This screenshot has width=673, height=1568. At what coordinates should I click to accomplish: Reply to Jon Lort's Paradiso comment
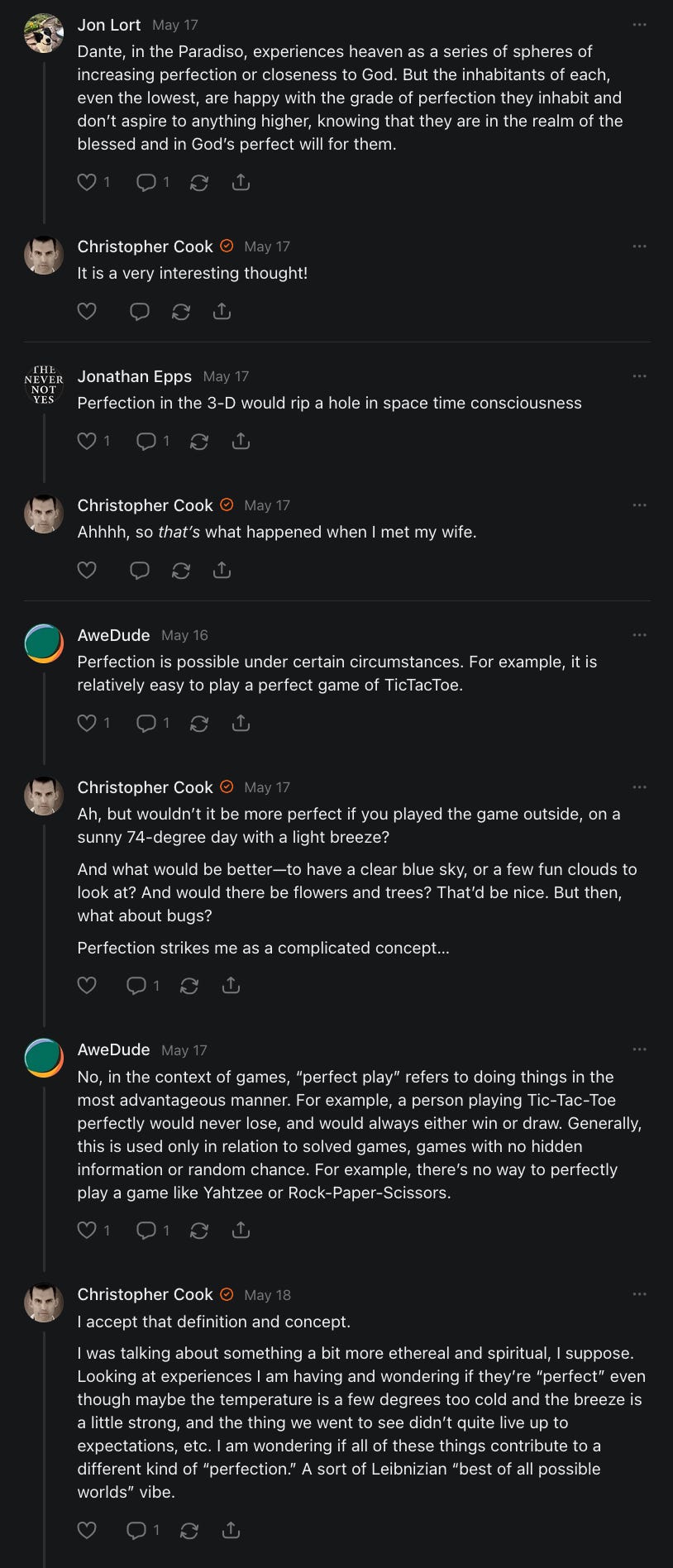[x=146, y=182]
